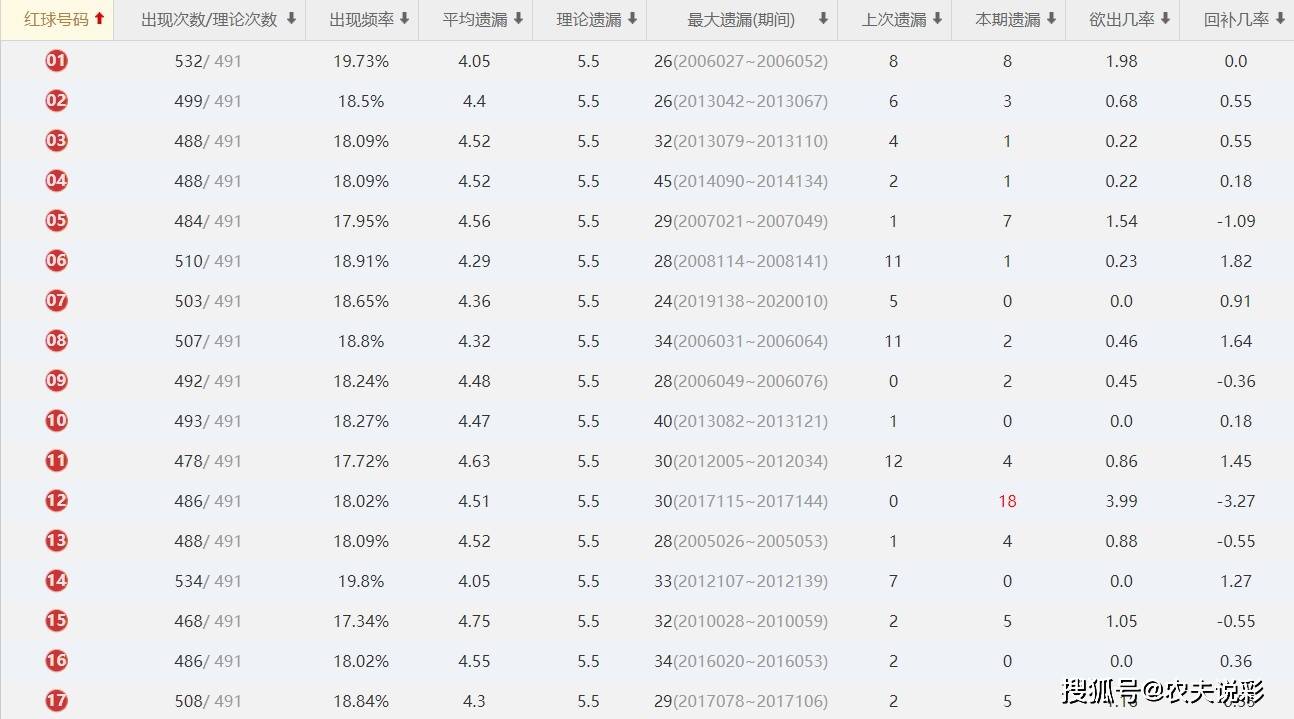The height and width of the screenshot is (719, 1294).
Task: Click period range 2014090~2014134 in row 04
Action: tap(750, 181)
